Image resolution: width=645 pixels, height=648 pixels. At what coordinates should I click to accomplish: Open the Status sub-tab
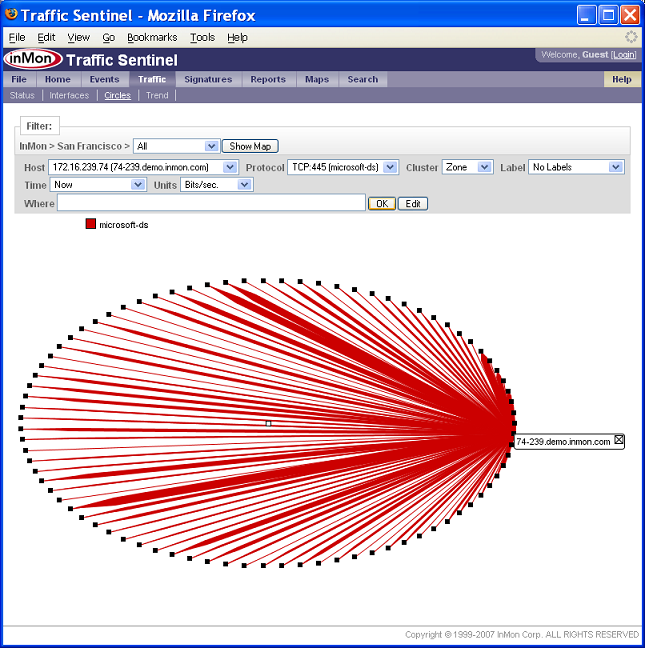[22, 95]
